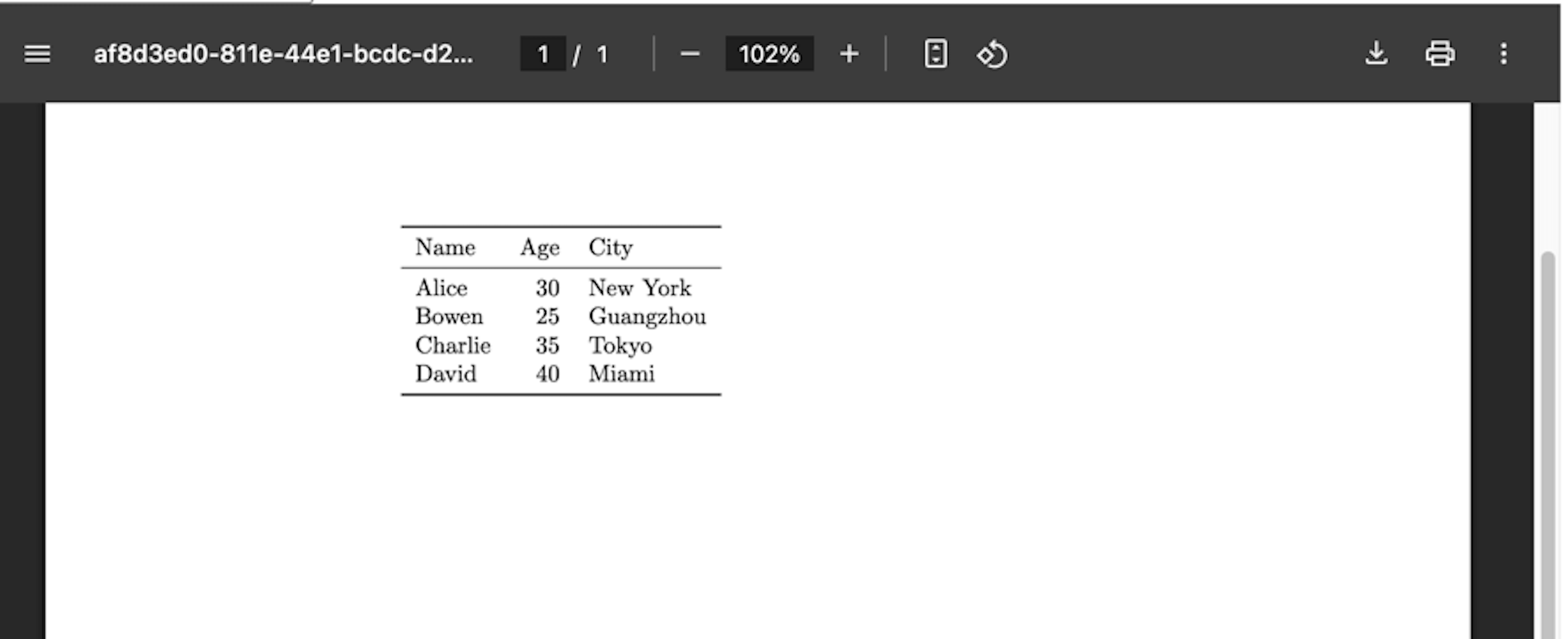Click the table cell containing Alice
Screen dimensions: 1568x639
442,288
